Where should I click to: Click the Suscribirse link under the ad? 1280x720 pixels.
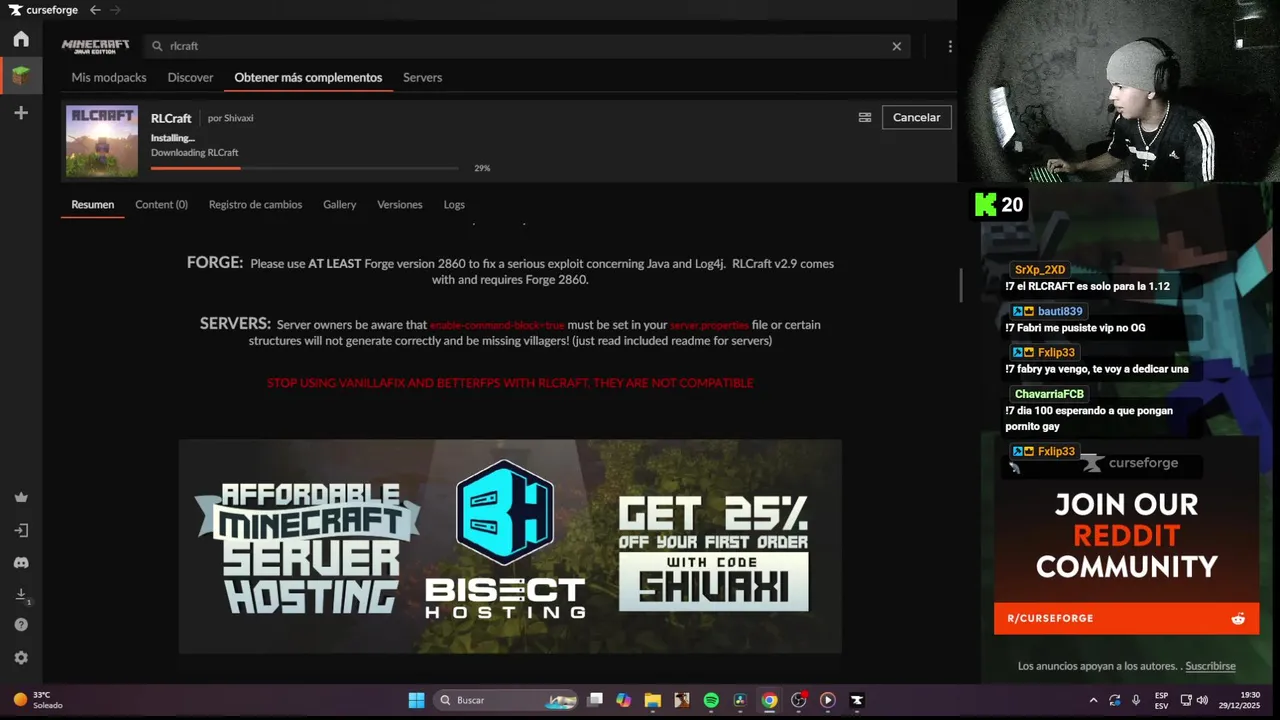click(1210, 666)
